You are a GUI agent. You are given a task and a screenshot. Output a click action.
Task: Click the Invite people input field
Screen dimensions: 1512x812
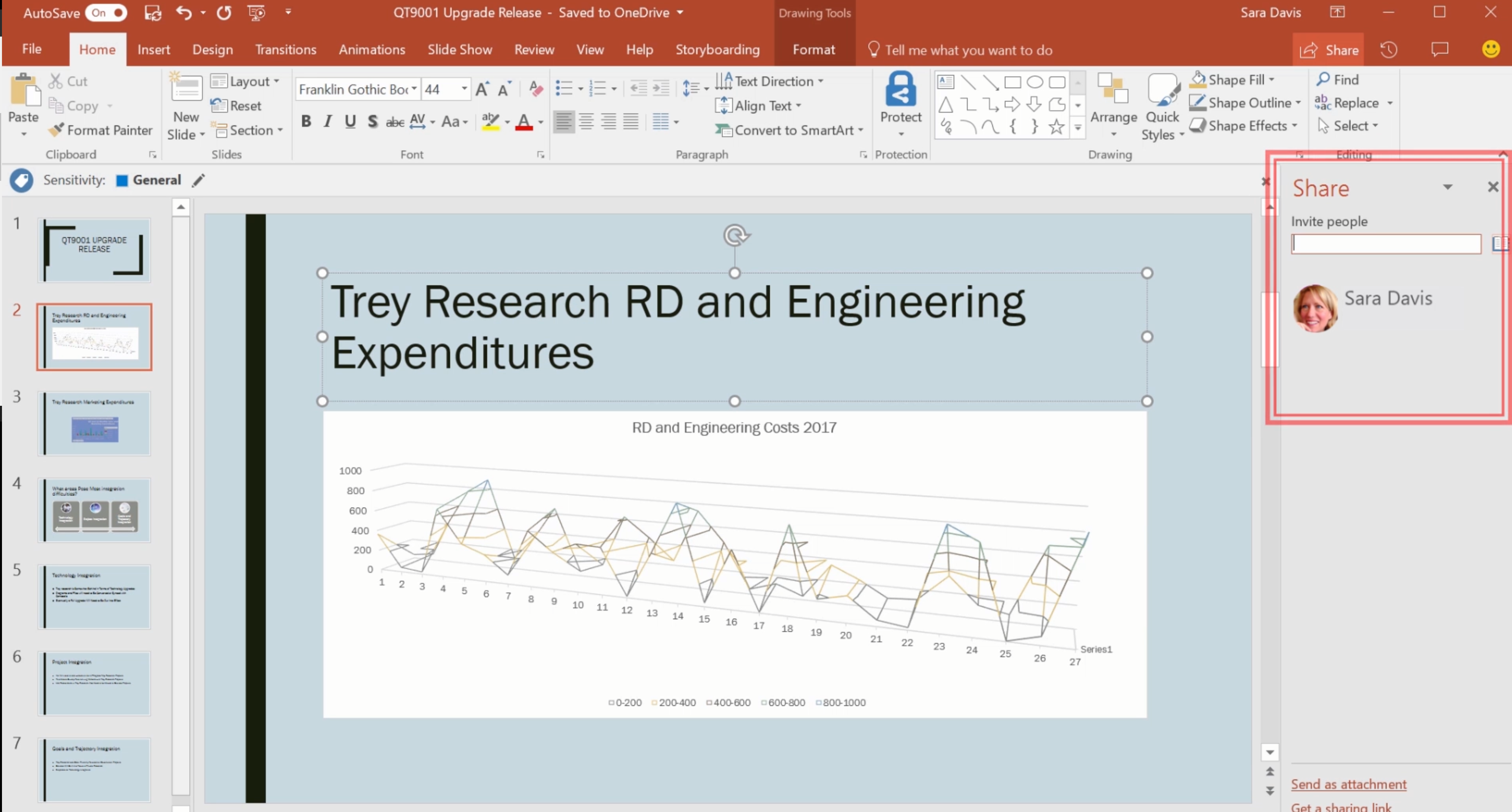(x=1386, y=243)
